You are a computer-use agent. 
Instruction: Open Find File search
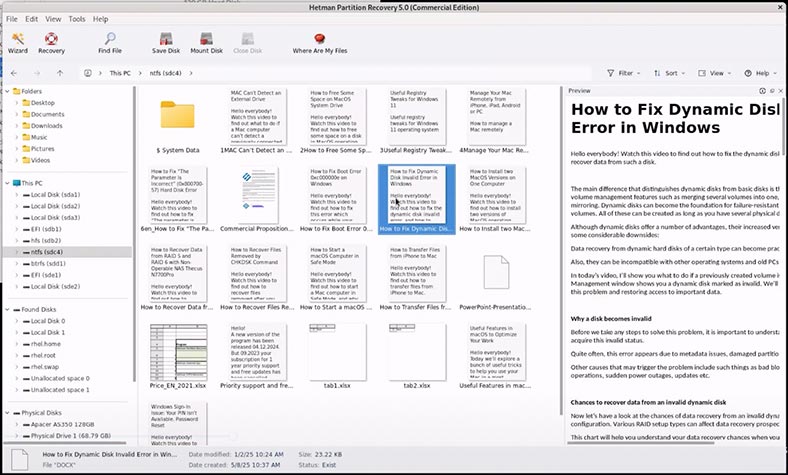(110, 43)
